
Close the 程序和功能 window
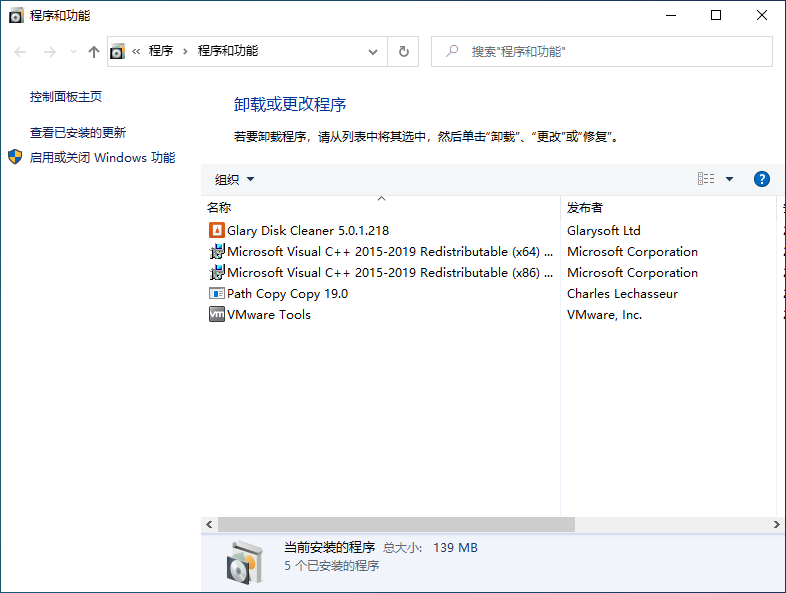(x=761, y=15)
